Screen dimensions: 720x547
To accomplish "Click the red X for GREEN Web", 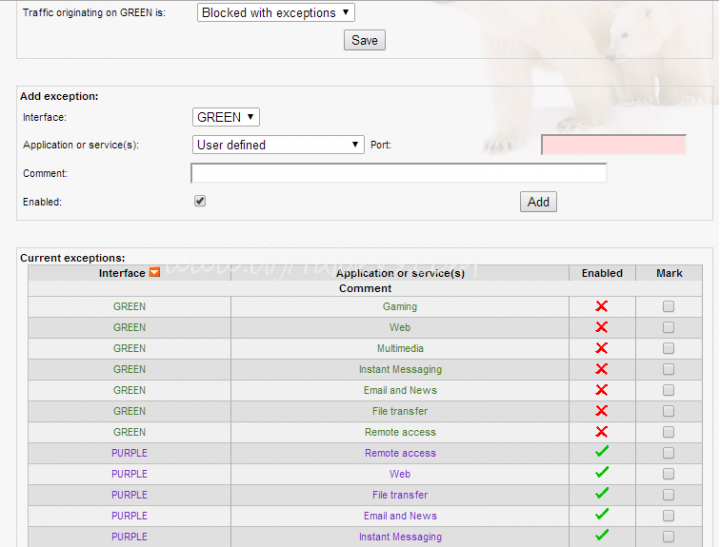I will click(x=601, y=328).
